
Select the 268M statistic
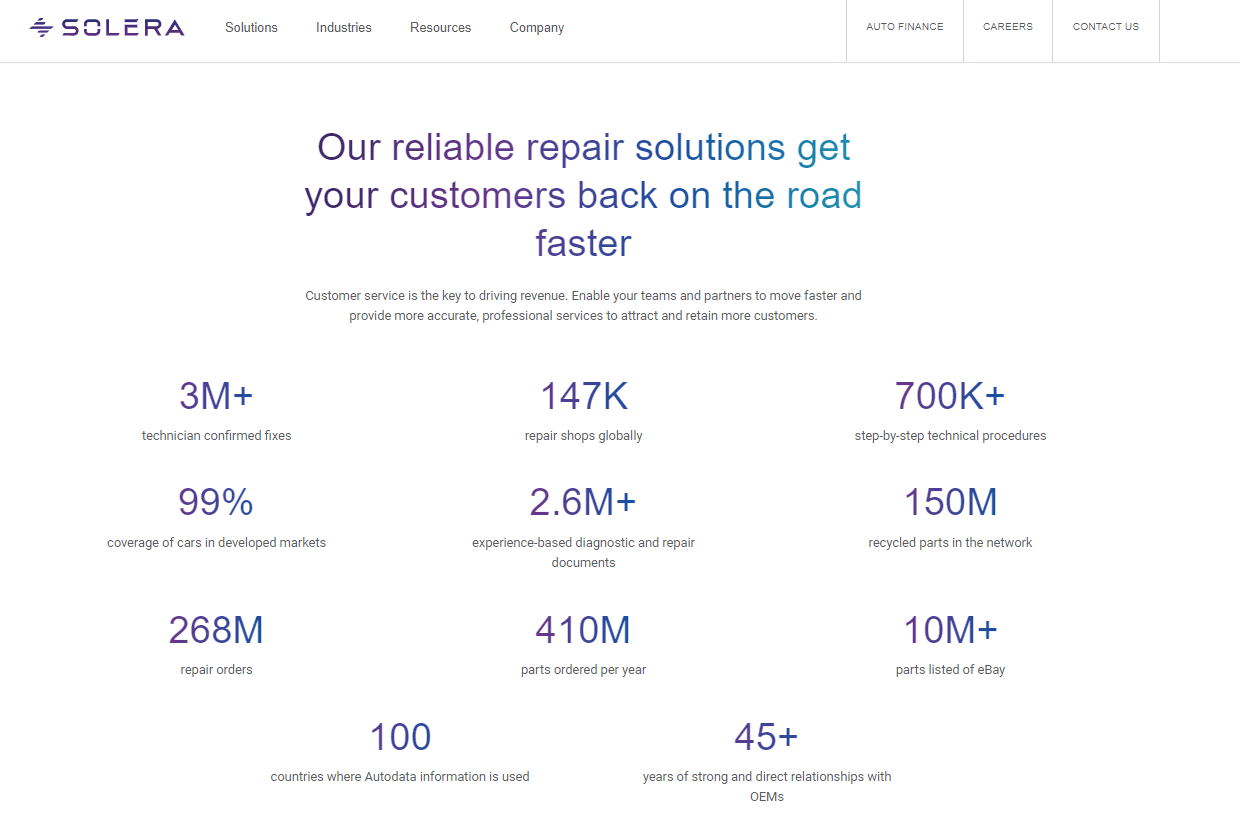click(216, 630)
